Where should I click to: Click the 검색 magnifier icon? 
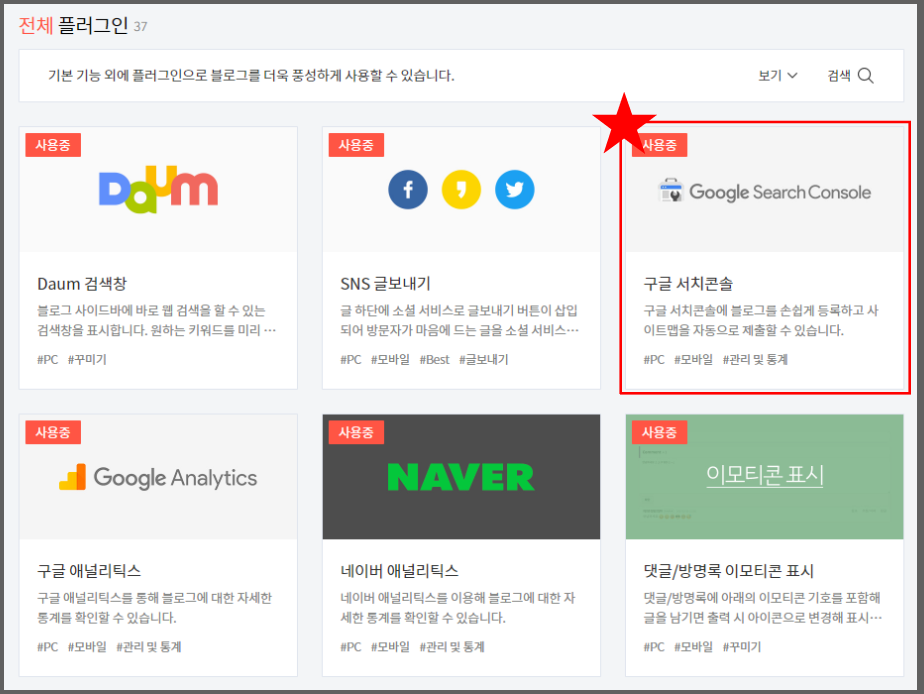pyautogui.click(x=865, y=75)
